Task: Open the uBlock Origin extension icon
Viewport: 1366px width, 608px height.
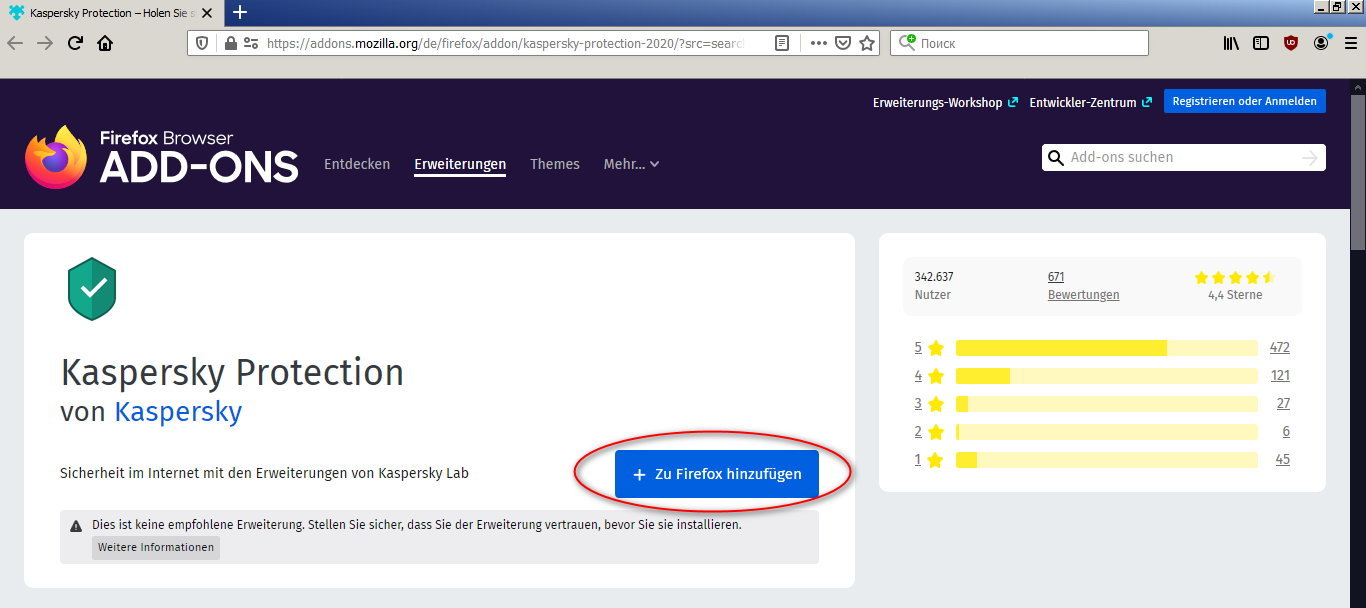Action: (x=1291, y=43)
